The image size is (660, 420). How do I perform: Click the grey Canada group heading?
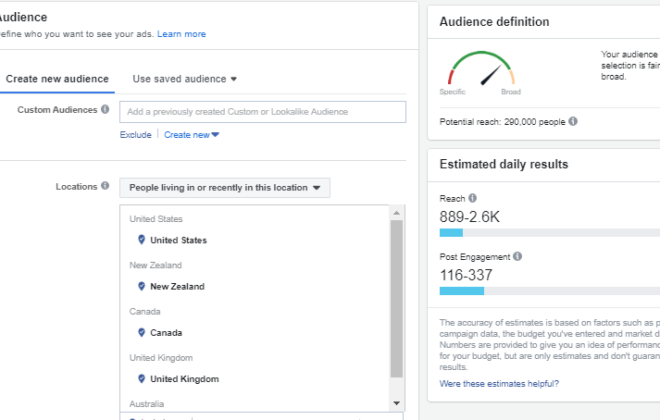pyautogui.click(x=145, y=311)
